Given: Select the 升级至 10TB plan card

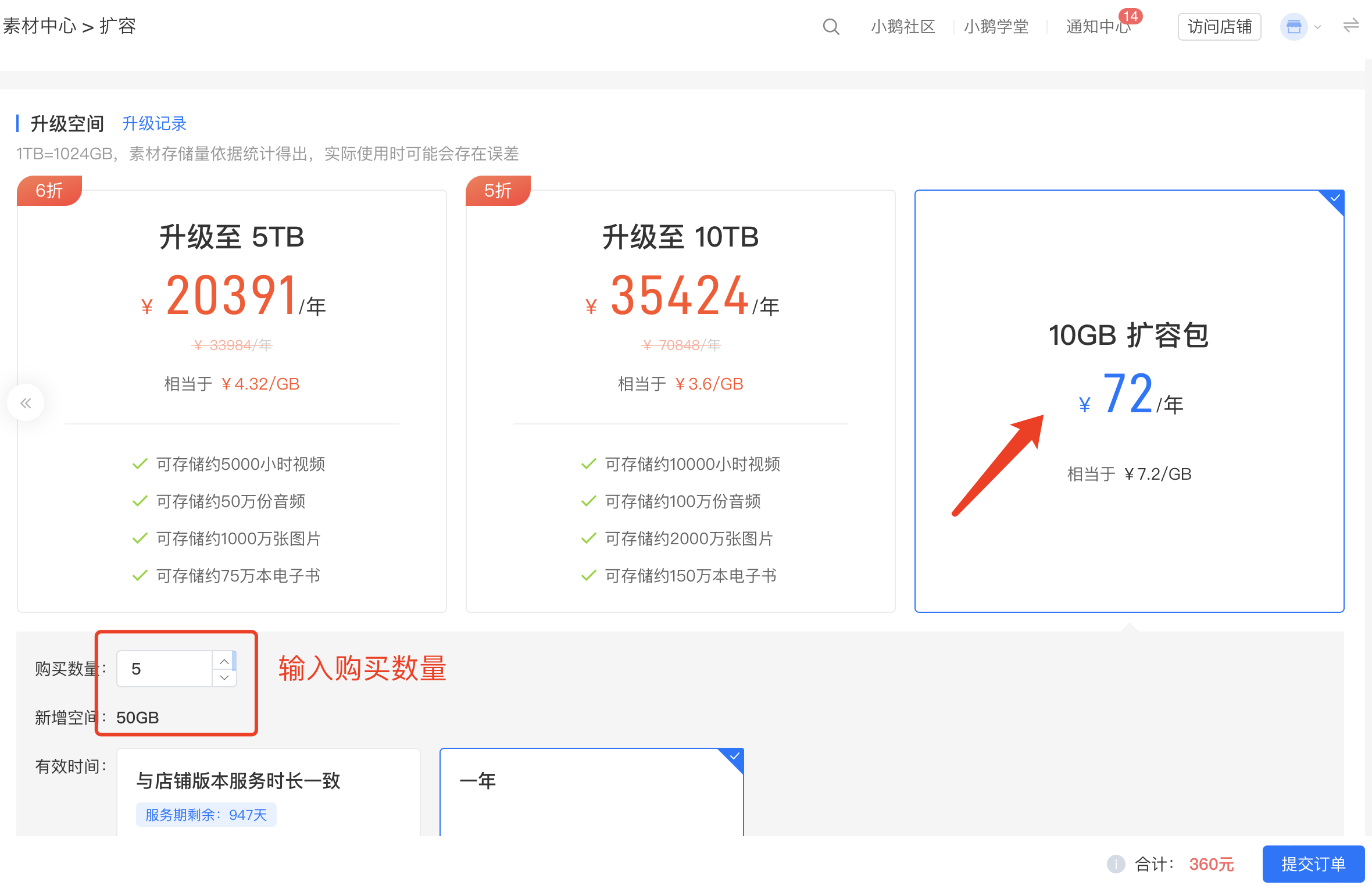Looking at the screenshot, I should (x=680, y=401).
